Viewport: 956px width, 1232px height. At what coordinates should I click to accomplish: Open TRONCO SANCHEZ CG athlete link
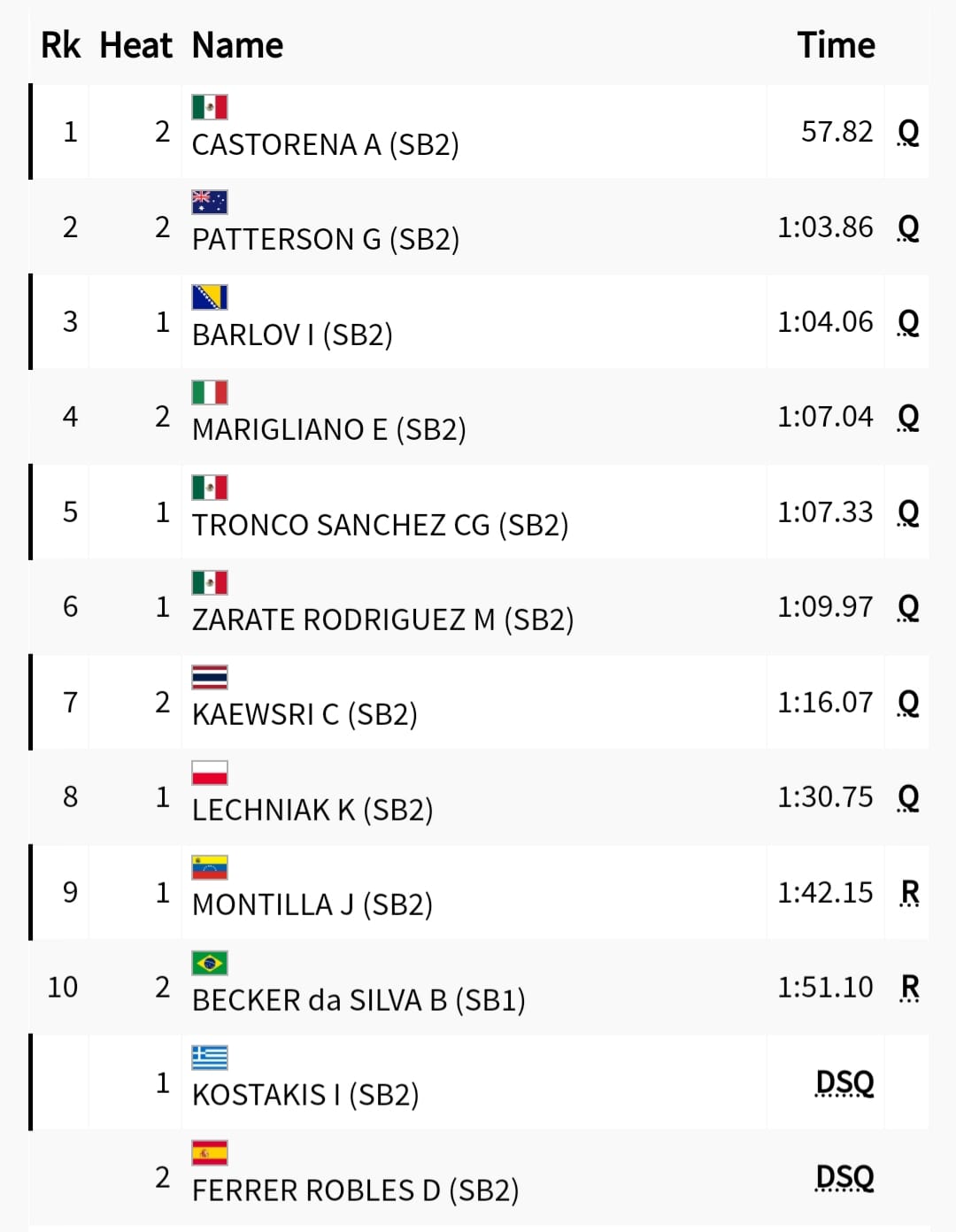pos(380,525)
